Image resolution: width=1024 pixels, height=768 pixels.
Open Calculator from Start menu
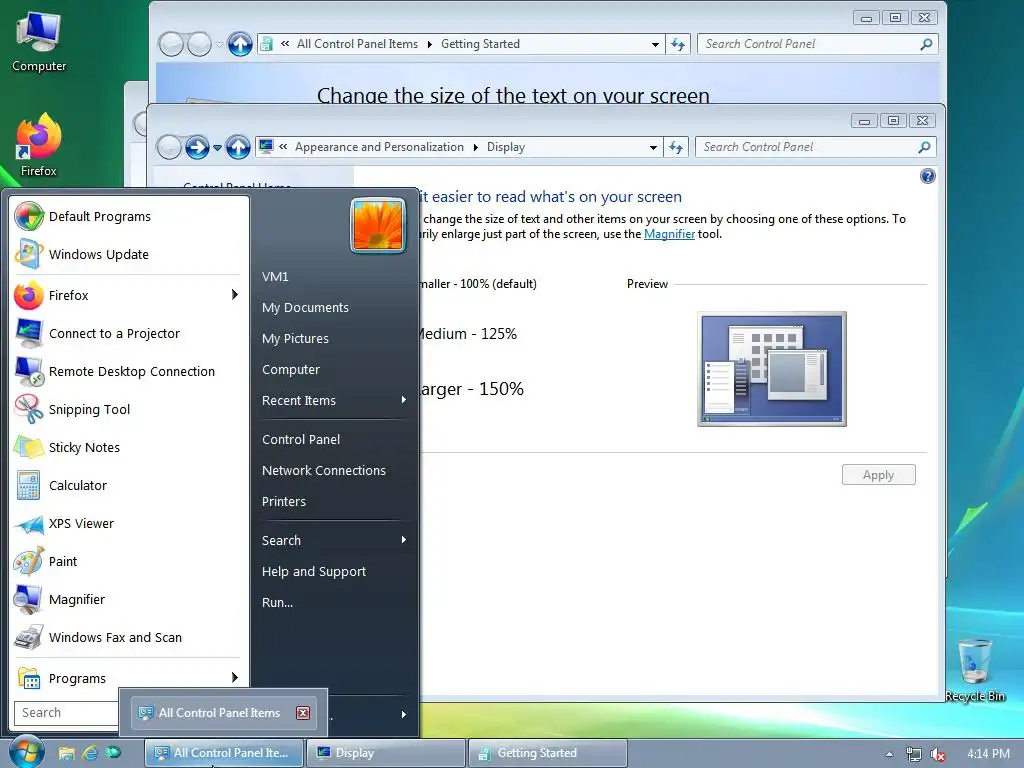[x=127, y=486]
